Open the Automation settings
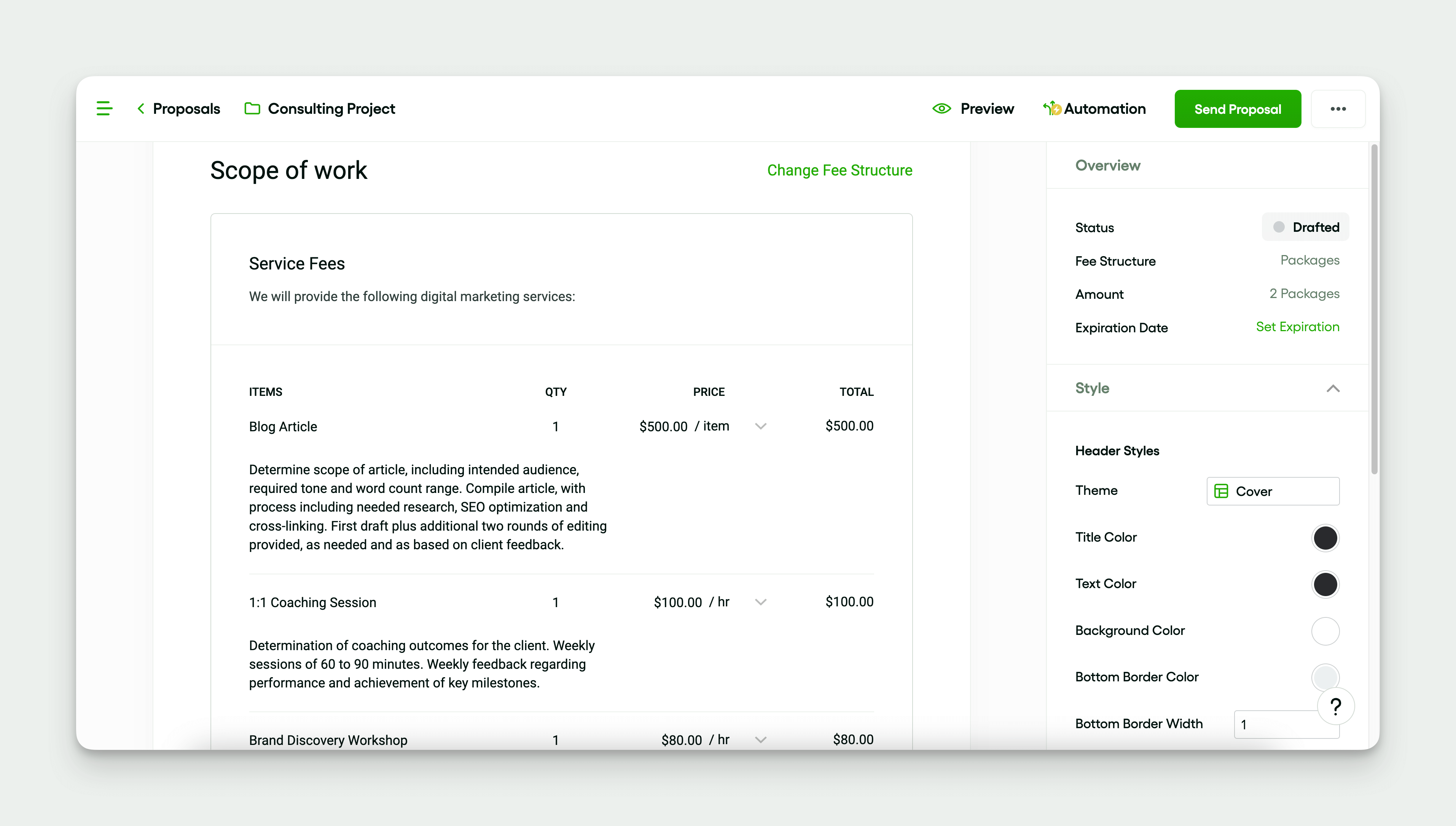 click(x=1094, y=108)
